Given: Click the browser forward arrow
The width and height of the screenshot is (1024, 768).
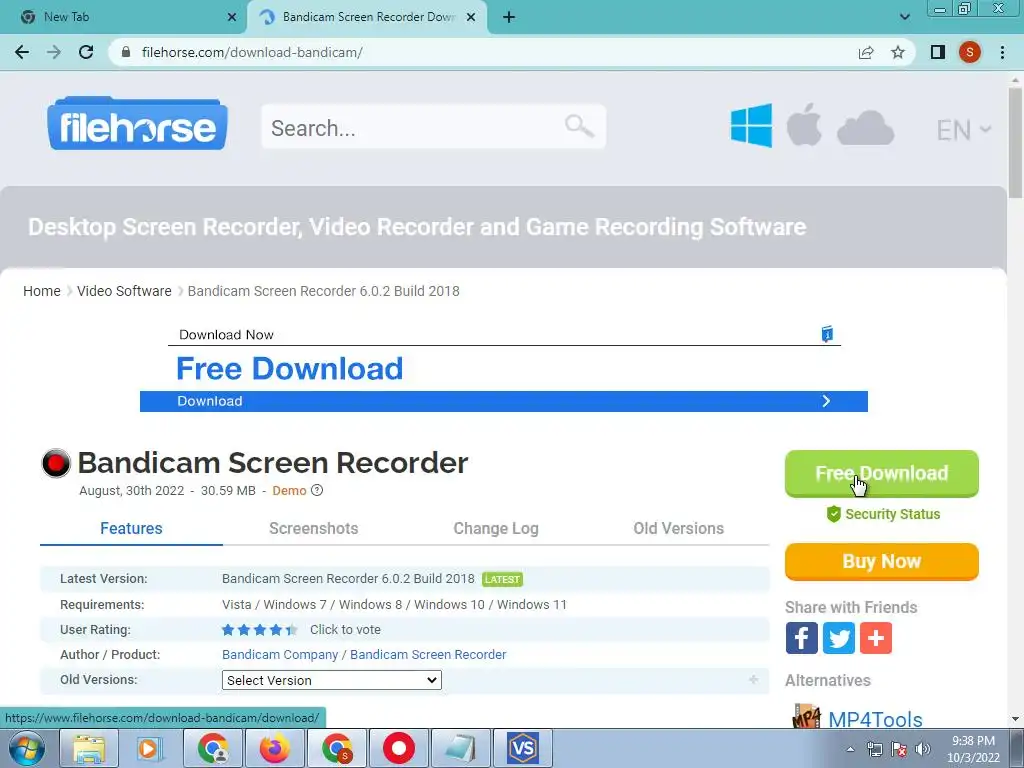Looking at the screenshot, I should (x=54, y=52).
